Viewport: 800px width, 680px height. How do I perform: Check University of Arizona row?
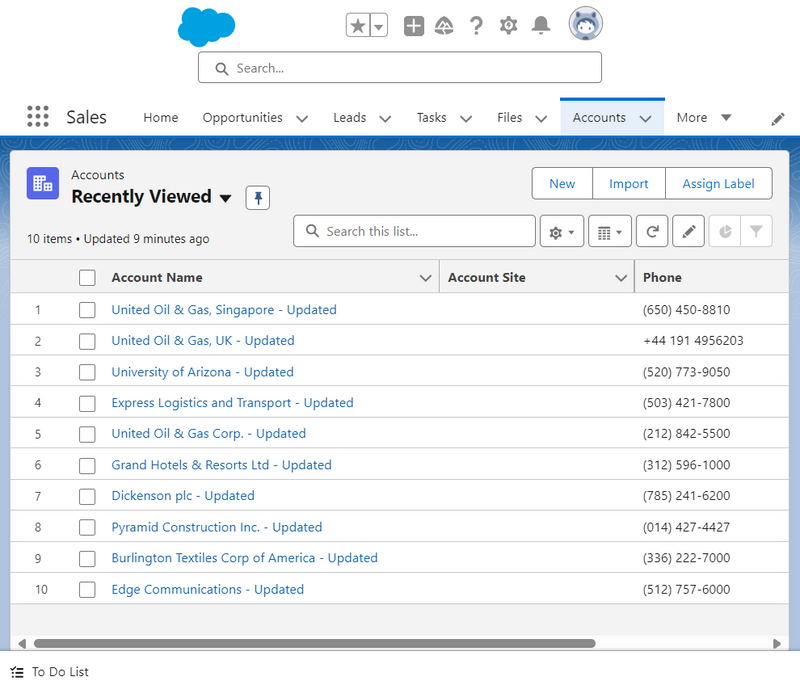[x=87, y=372]
